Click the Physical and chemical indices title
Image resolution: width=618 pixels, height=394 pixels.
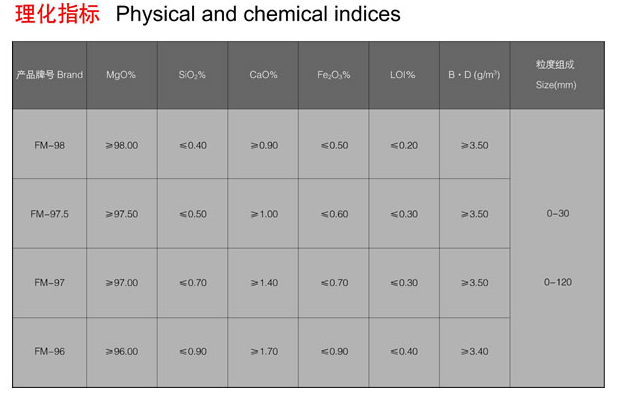click(258, 14)
